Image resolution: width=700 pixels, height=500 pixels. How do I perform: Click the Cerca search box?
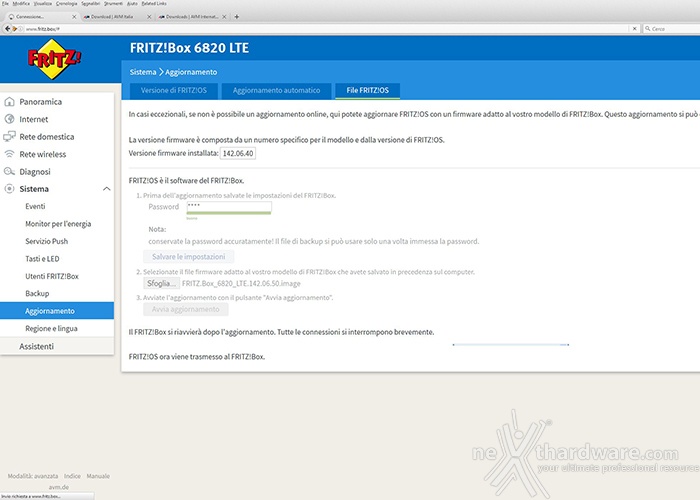click(x=674, y=29)
